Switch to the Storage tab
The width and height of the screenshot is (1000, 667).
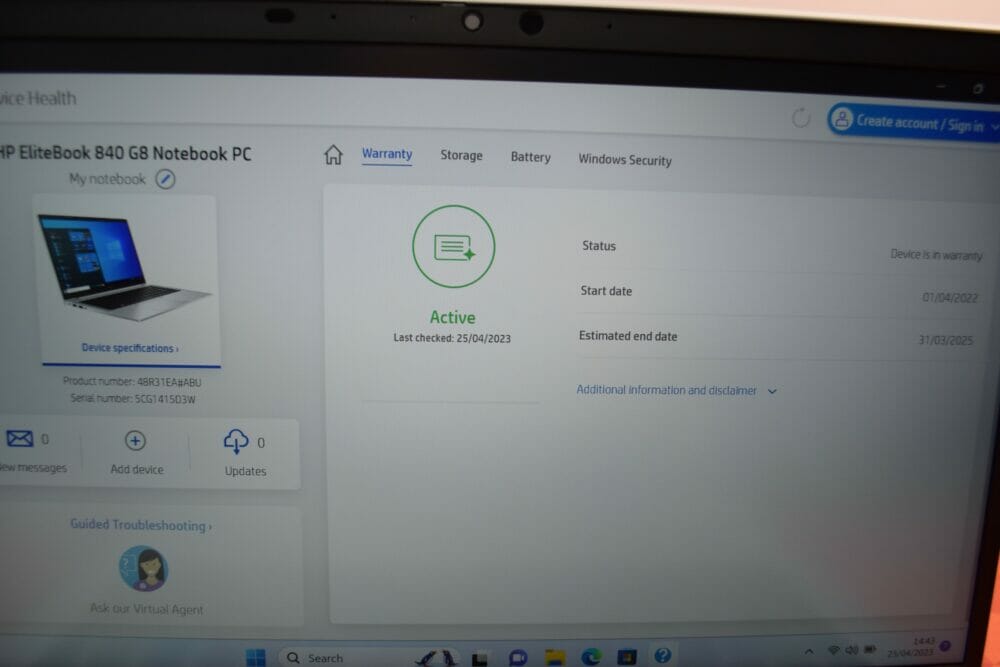pyautogui.click(x=461, y=156)
